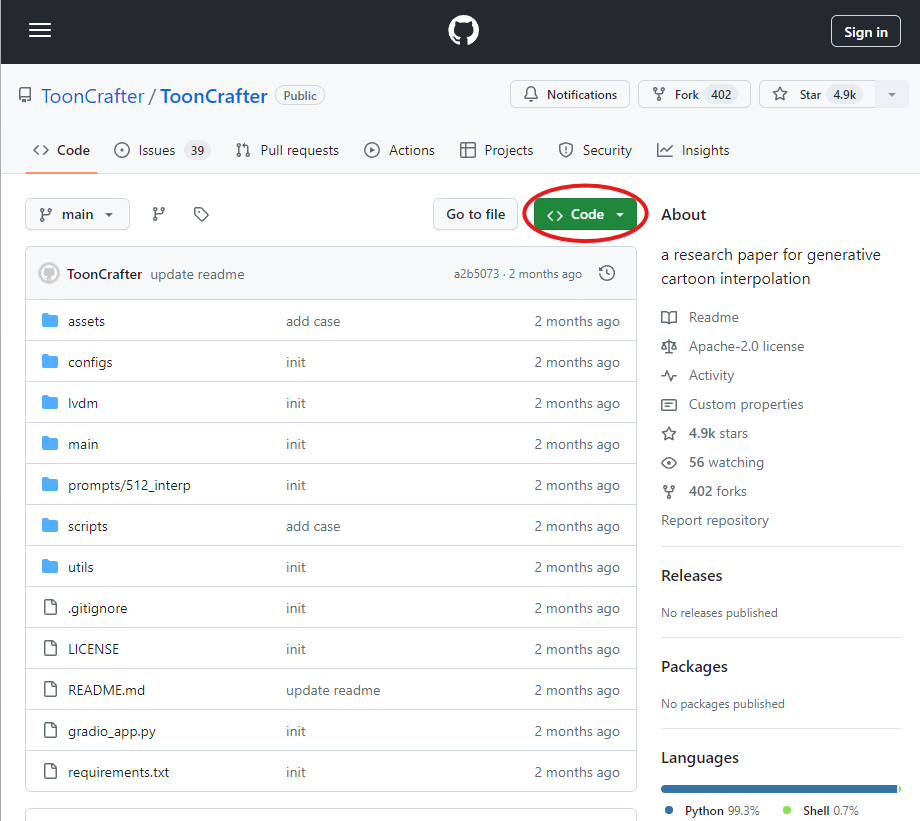This screenshot has height=821, width=920.
Task: Open the lvdm folder
Action: pos(83,403)
